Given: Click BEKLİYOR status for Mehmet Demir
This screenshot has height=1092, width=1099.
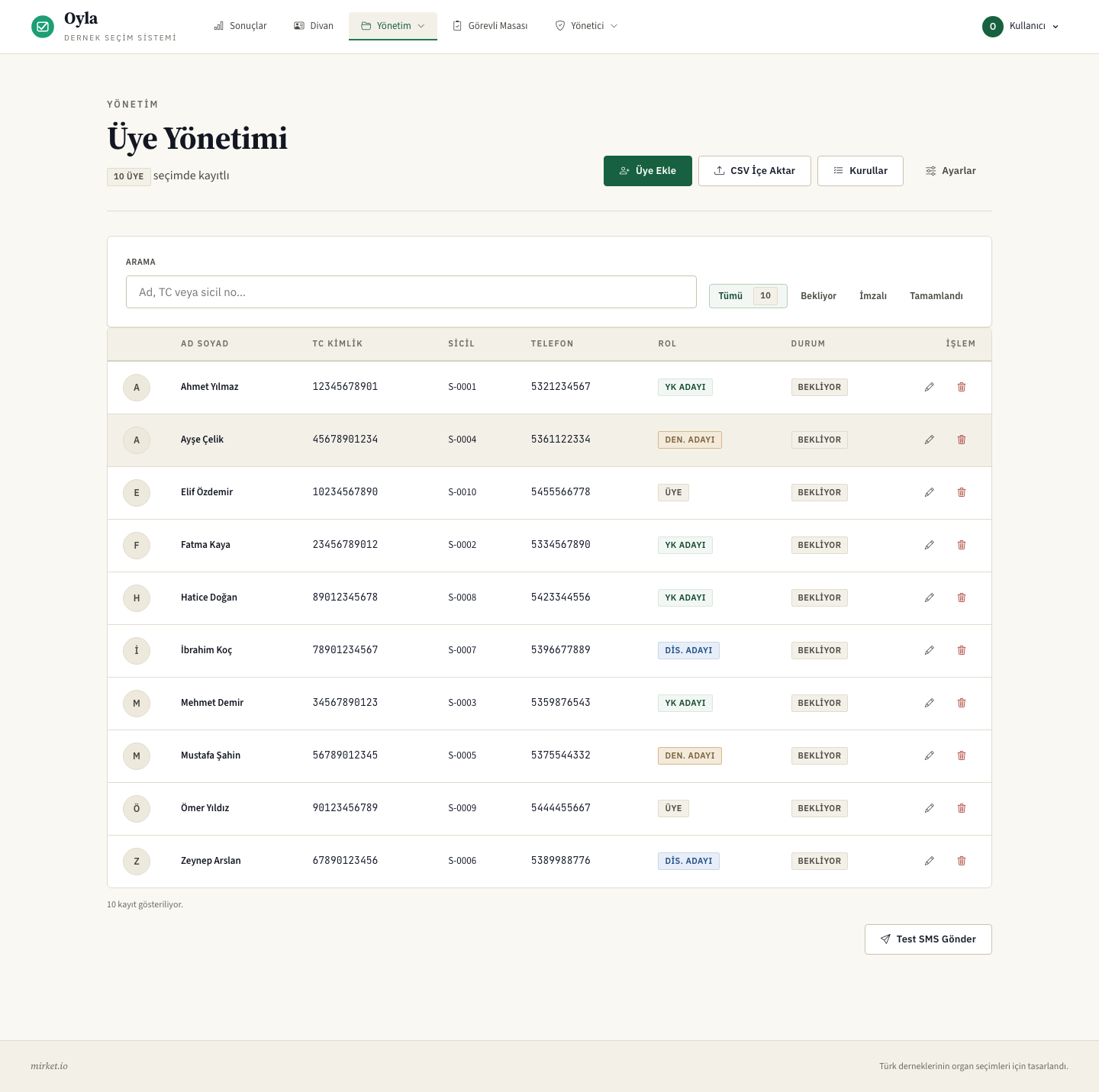Looking at the screenshot, I should (819, 703).
